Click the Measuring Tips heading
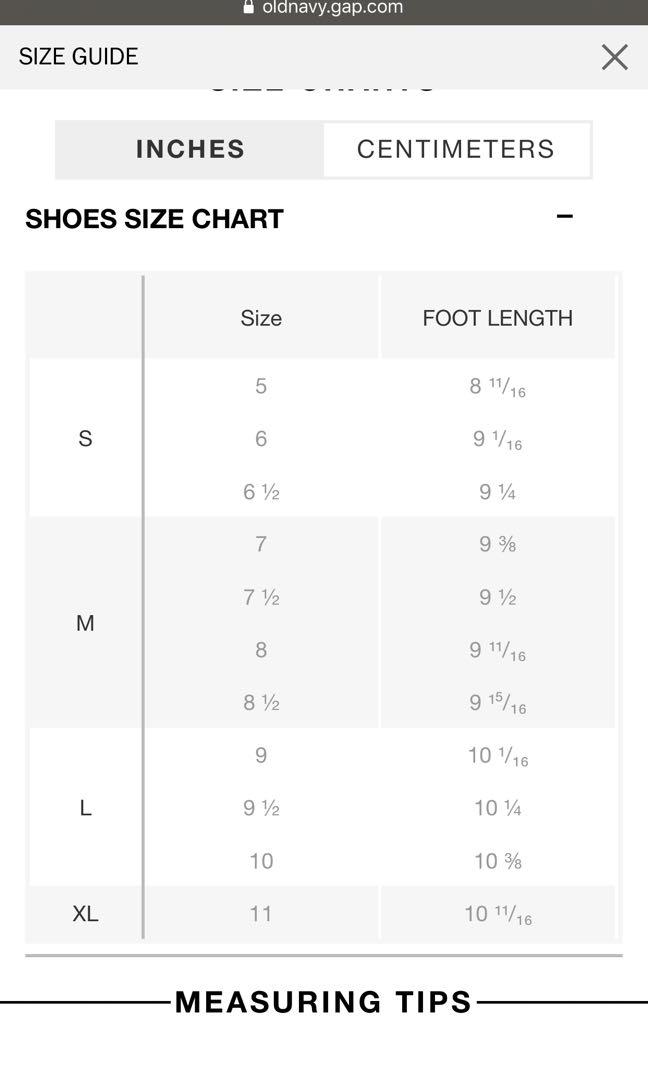Image resolution: width=648 pixels, height=1080 pixels. point(323,1002)
